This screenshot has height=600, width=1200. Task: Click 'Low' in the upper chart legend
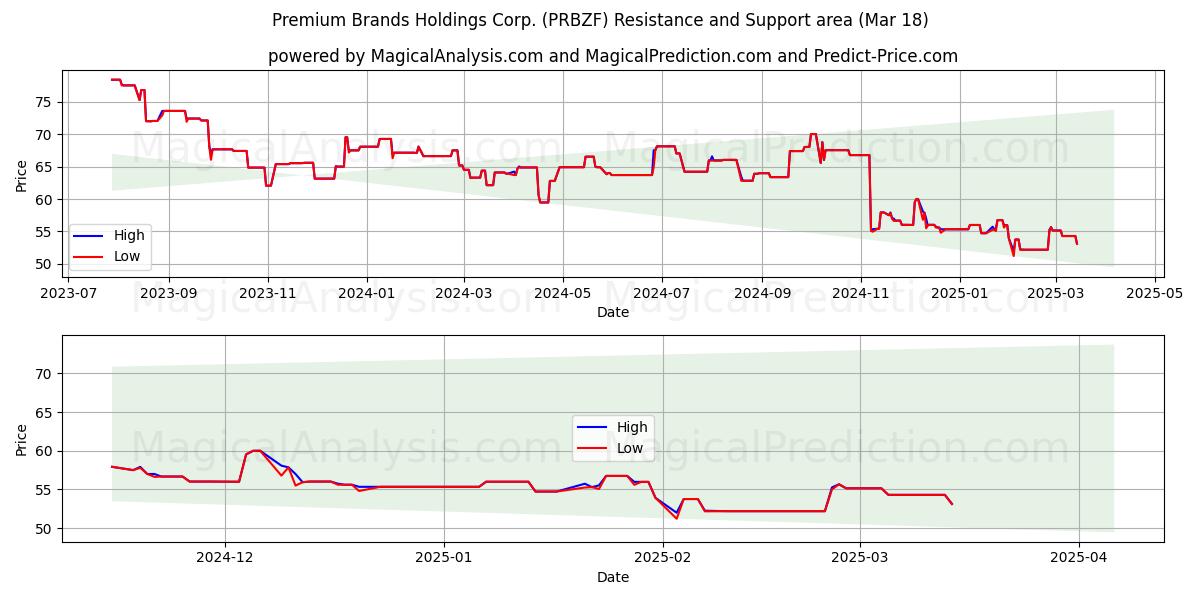click(127, 256)
